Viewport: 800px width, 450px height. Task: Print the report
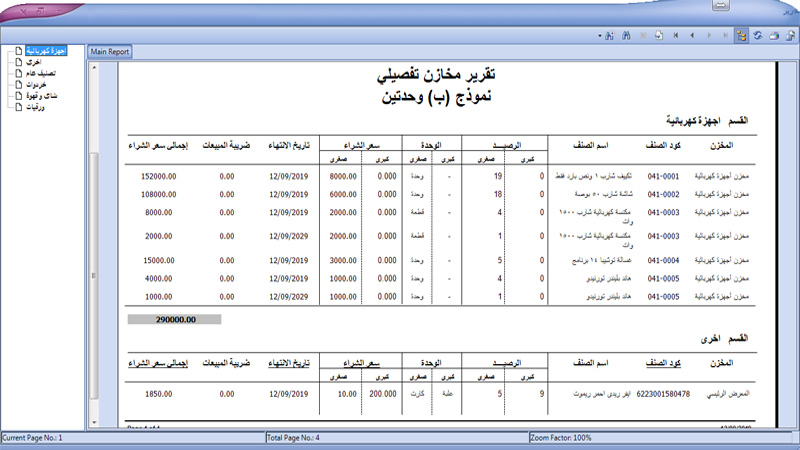774,36
